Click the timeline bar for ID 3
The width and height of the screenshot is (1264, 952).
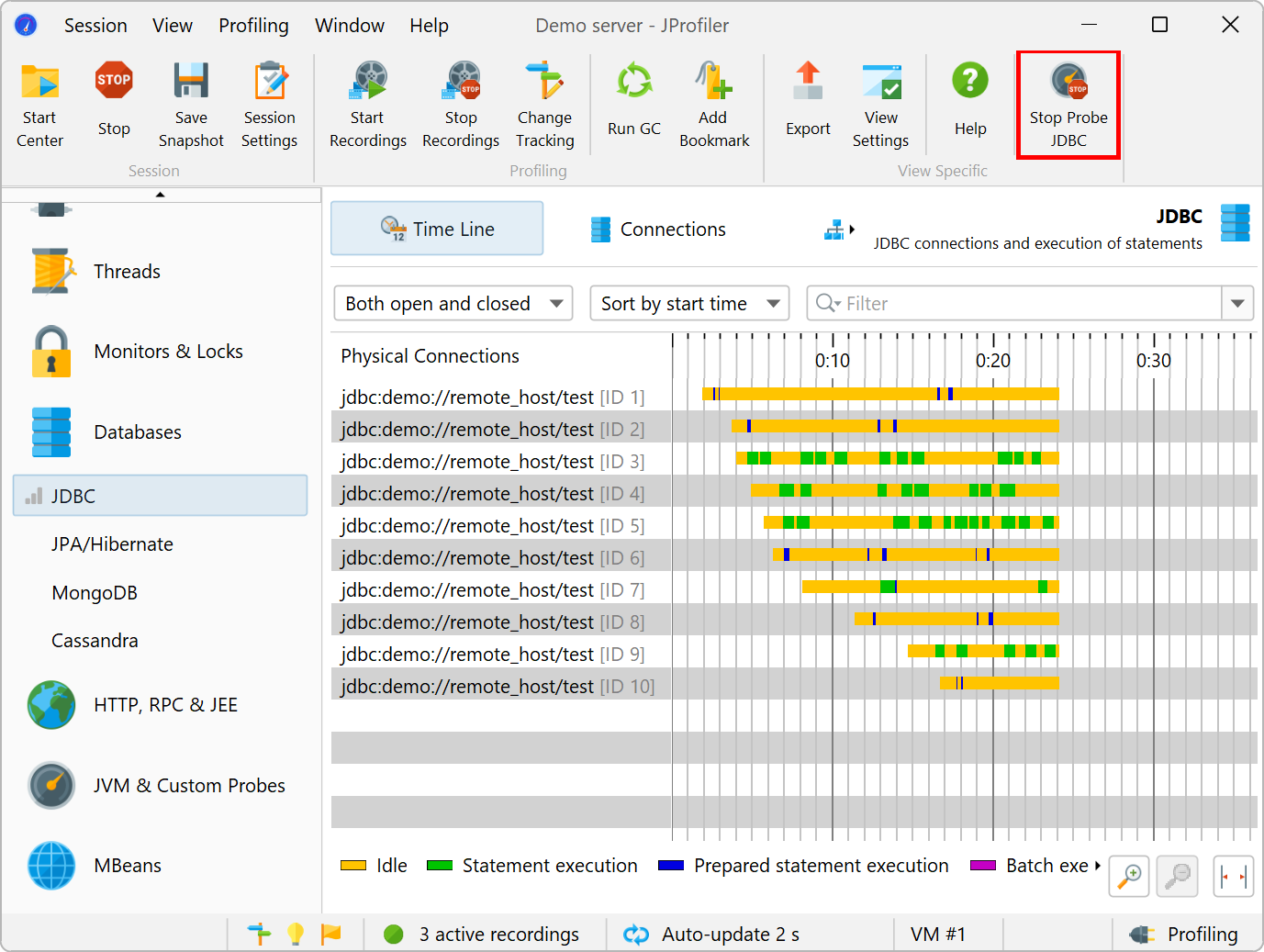(898, 458)
